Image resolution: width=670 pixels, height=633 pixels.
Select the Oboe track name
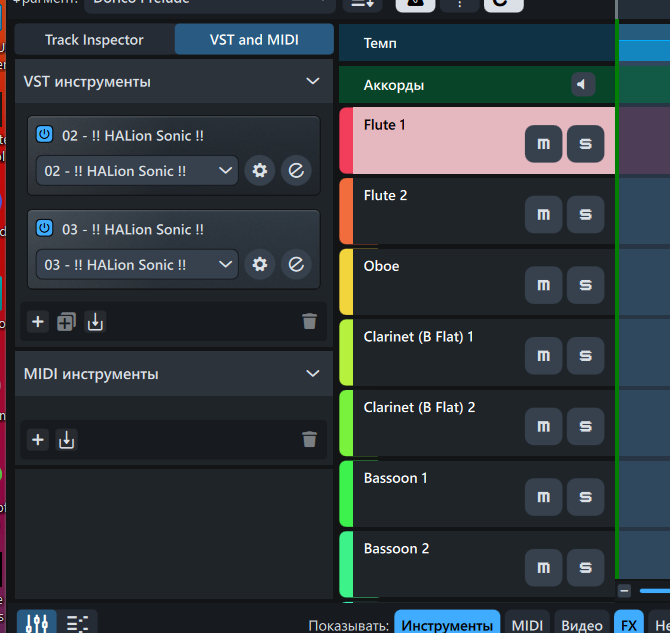click(x=381, y=266)
